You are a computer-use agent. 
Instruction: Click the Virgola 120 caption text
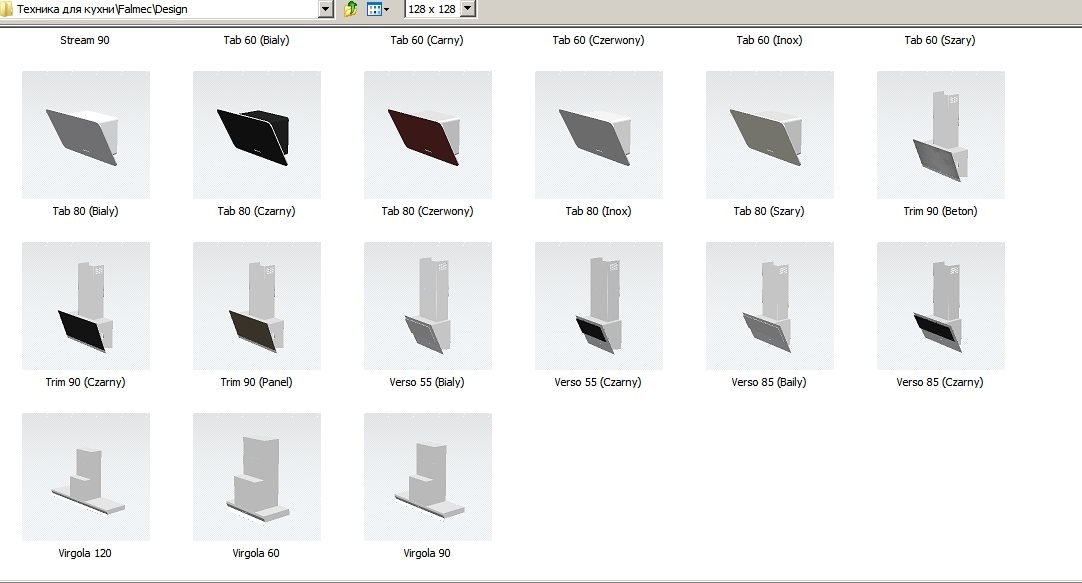85,553
